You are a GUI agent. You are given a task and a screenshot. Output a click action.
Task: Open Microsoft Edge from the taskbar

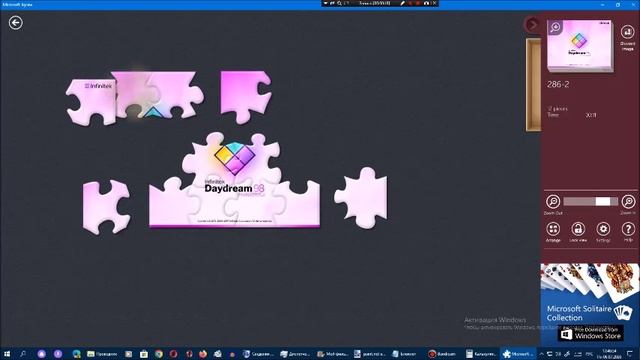76,354
